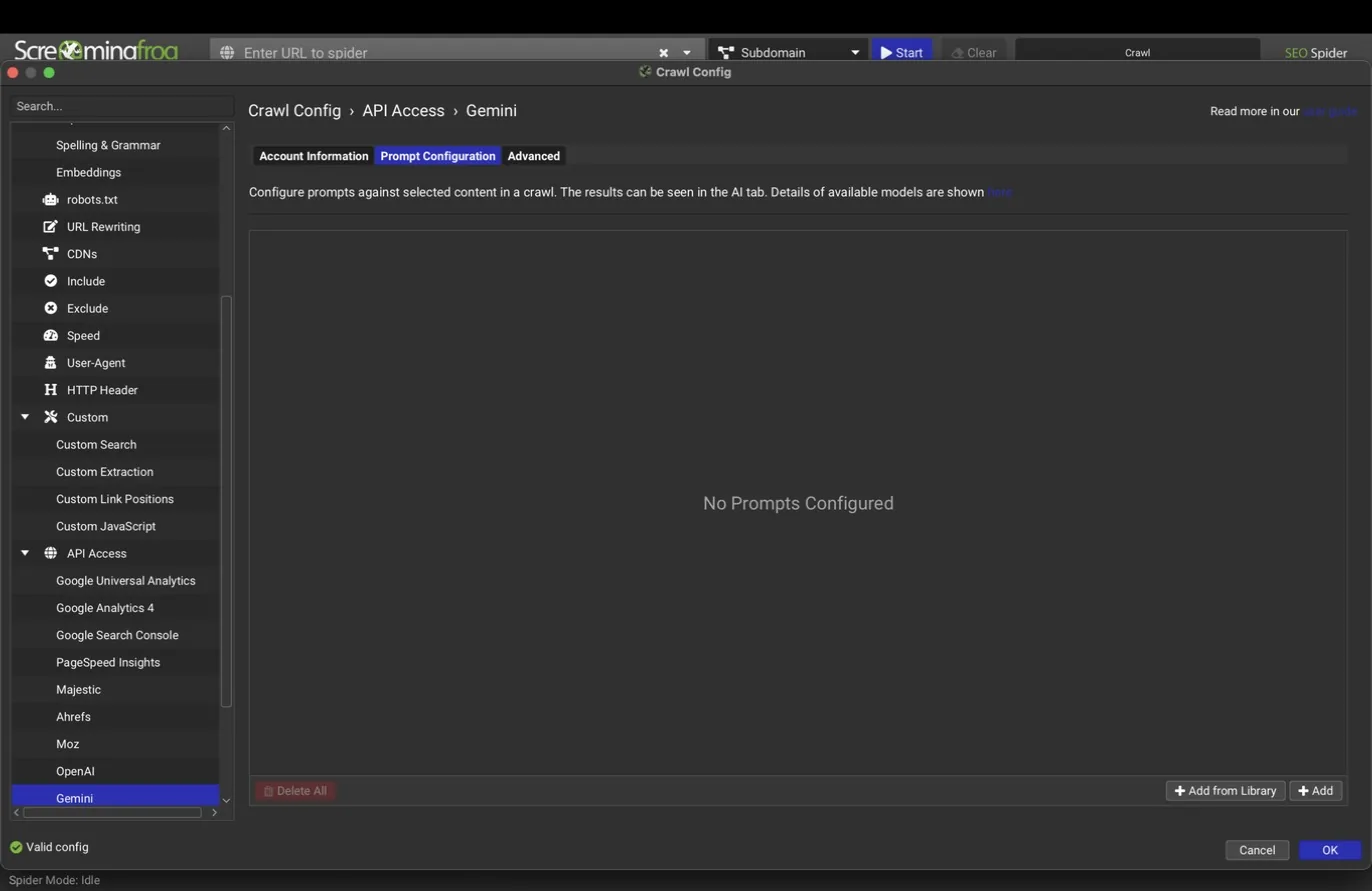Click the URL Rewriting pencil icon
The width and height of the screenshot is (1372, 891).
point(50,227)
